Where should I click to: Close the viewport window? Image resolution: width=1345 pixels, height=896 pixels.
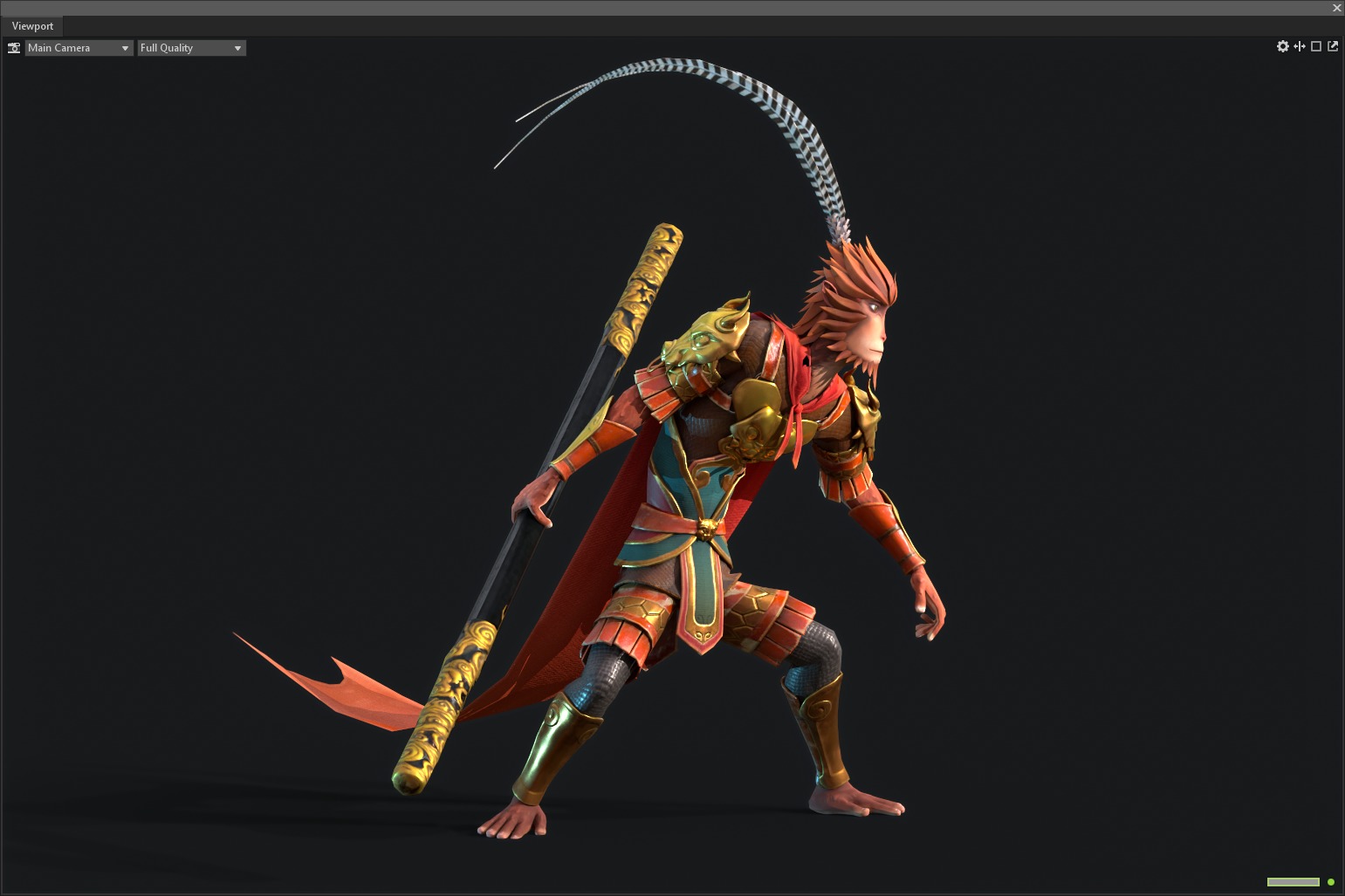1336,8
